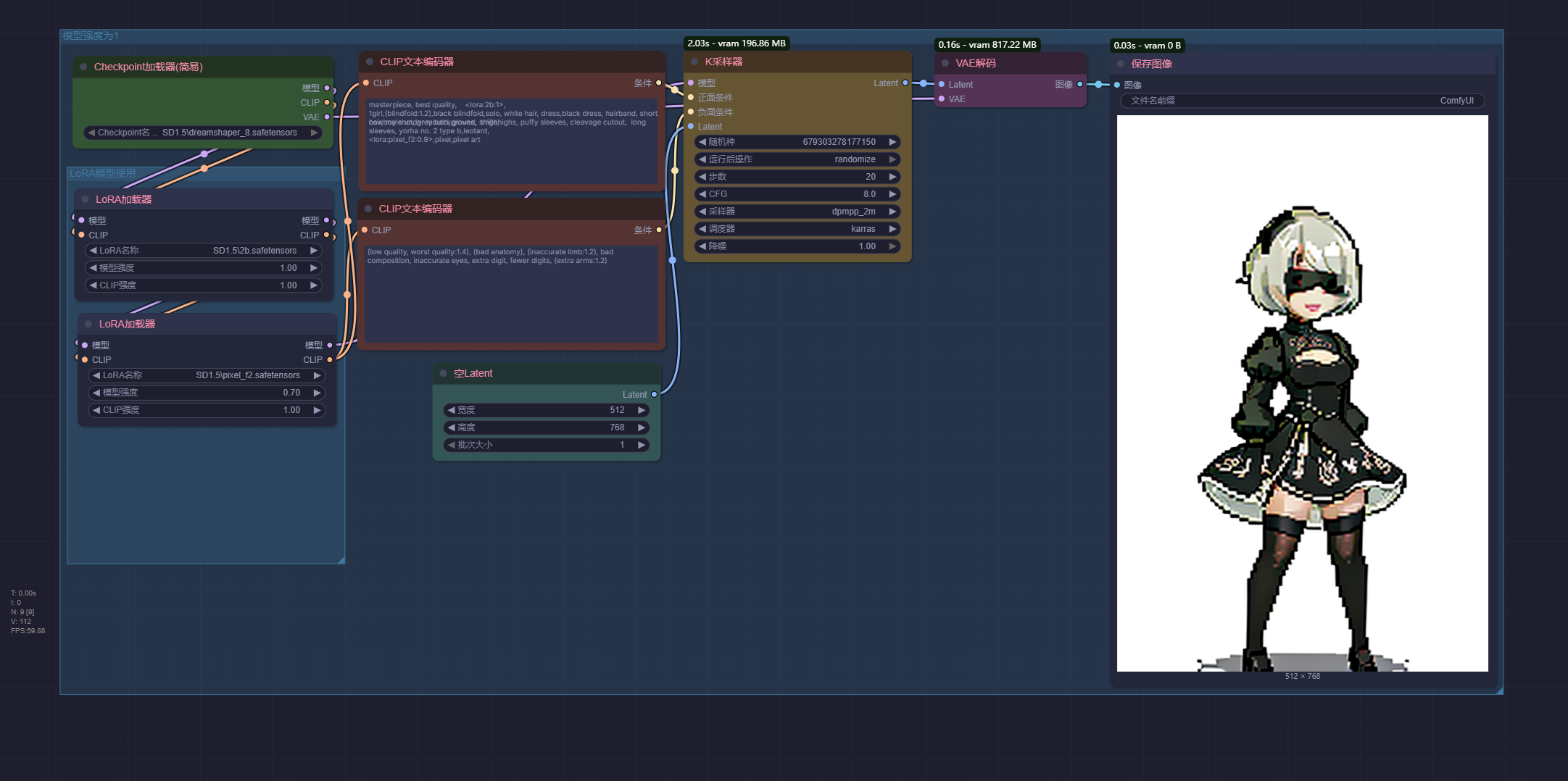Open the 调度器 karras selector
The width and height of the screenshot is (1568, 781).
(x=797, y=229)
